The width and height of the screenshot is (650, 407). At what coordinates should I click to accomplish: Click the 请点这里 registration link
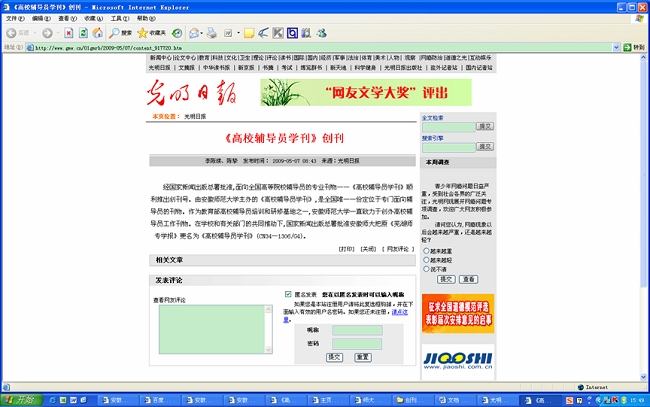point(400,312)
